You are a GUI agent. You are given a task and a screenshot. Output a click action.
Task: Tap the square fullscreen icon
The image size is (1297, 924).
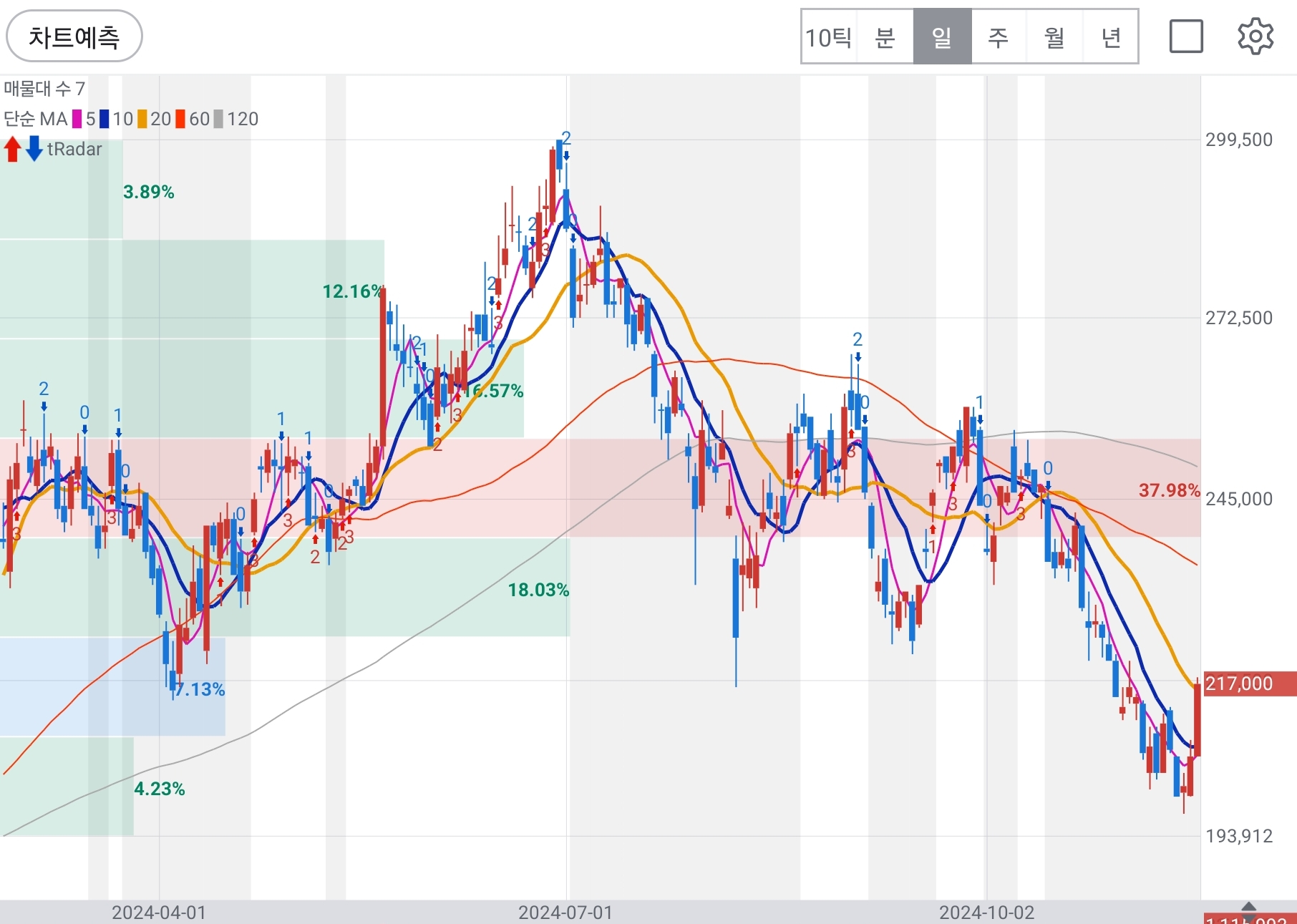[x=1186, y=37]
